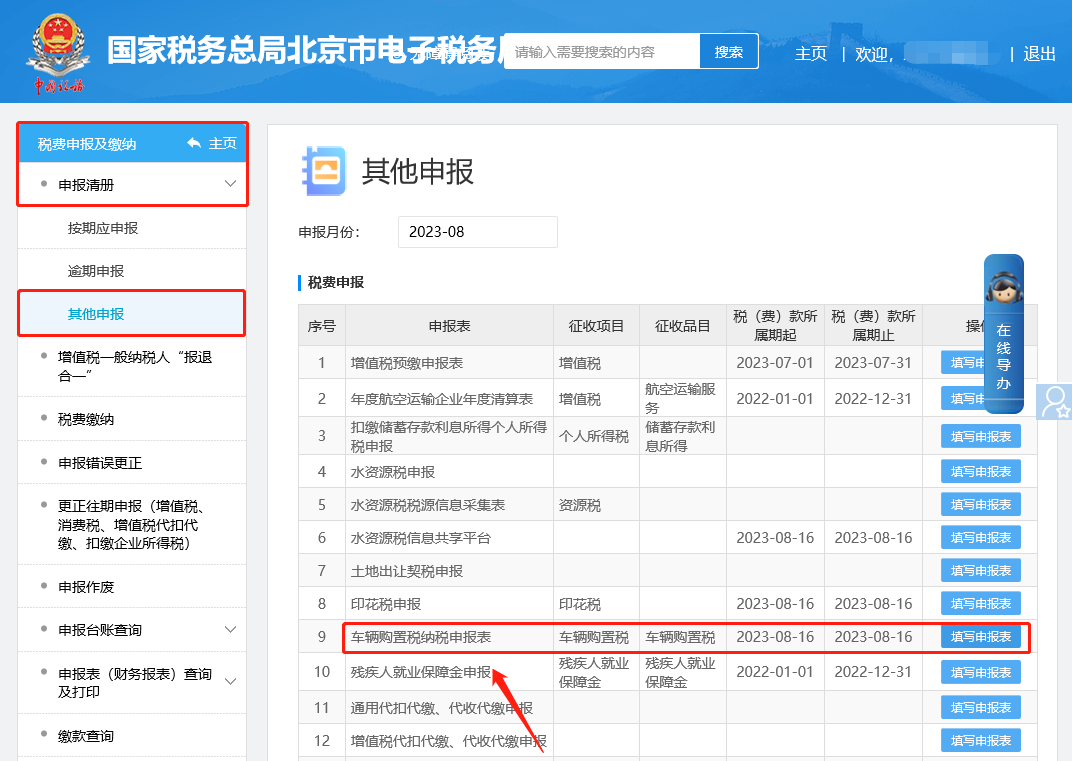Screen dimensions: 1072x761
Task: Click 填写申报表 for 车辆购置税纳税申报表
Action: 980,637
